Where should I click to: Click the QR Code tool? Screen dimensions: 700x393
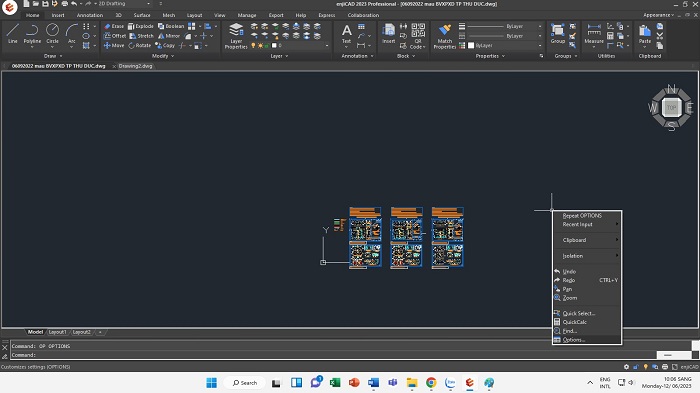[x=417, y=36]
